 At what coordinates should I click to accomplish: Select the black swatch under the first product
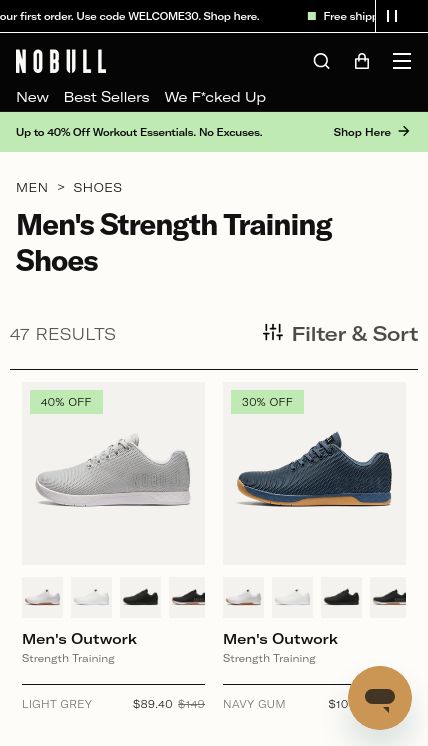point(140,598)
